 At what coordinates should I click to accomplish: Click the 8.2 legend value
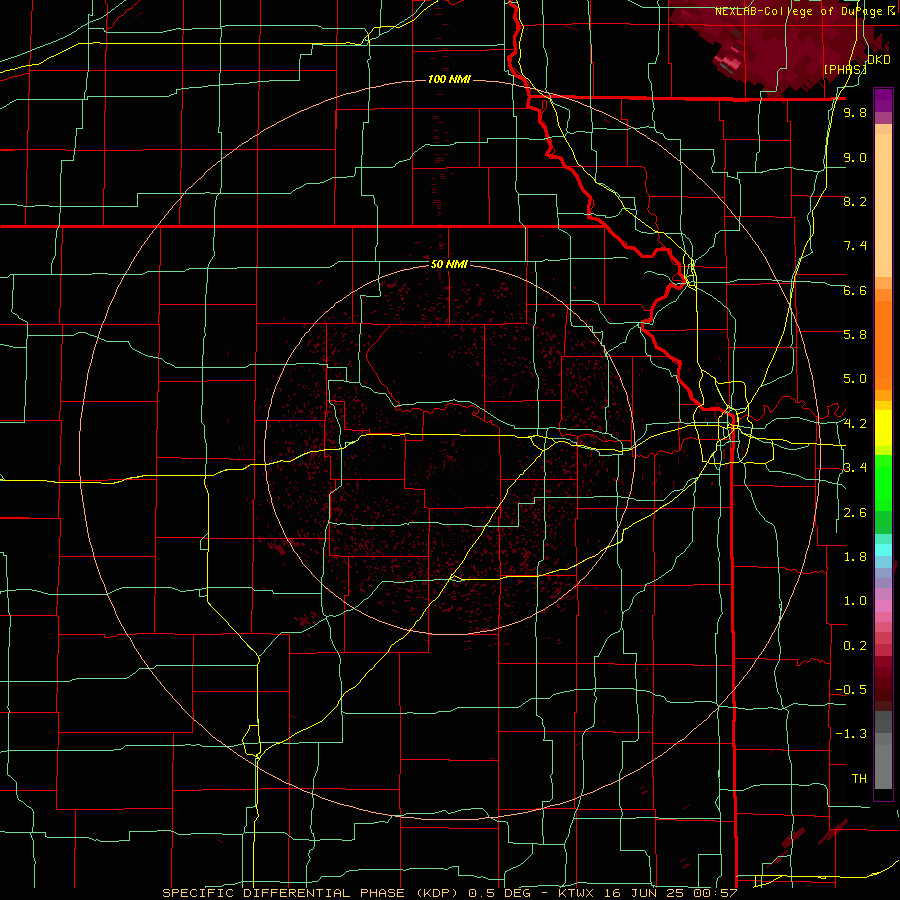tap(855, 201)
